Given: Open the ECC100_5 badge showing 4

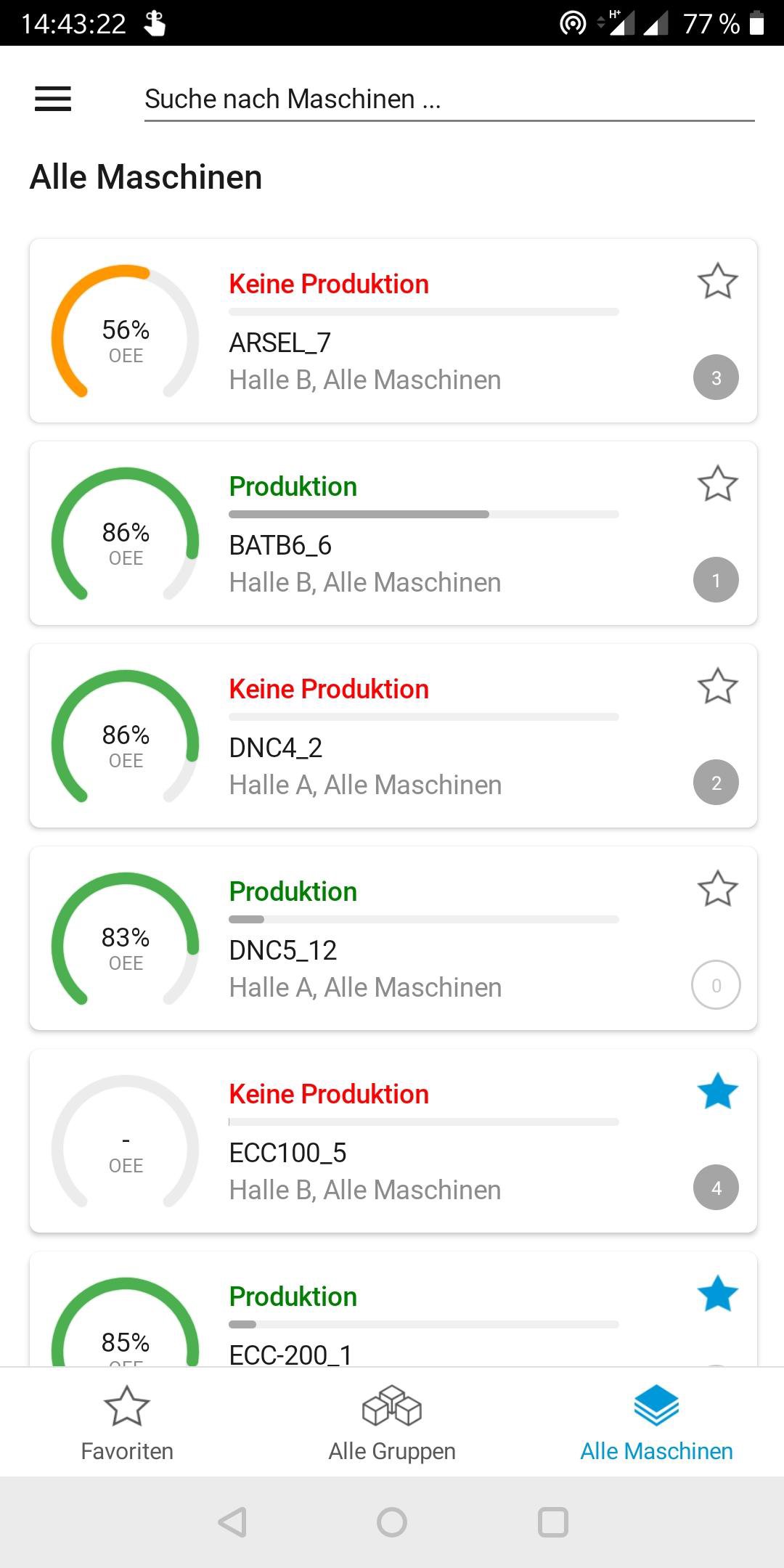Looking at the screenshot, I should coord(716,1188).
